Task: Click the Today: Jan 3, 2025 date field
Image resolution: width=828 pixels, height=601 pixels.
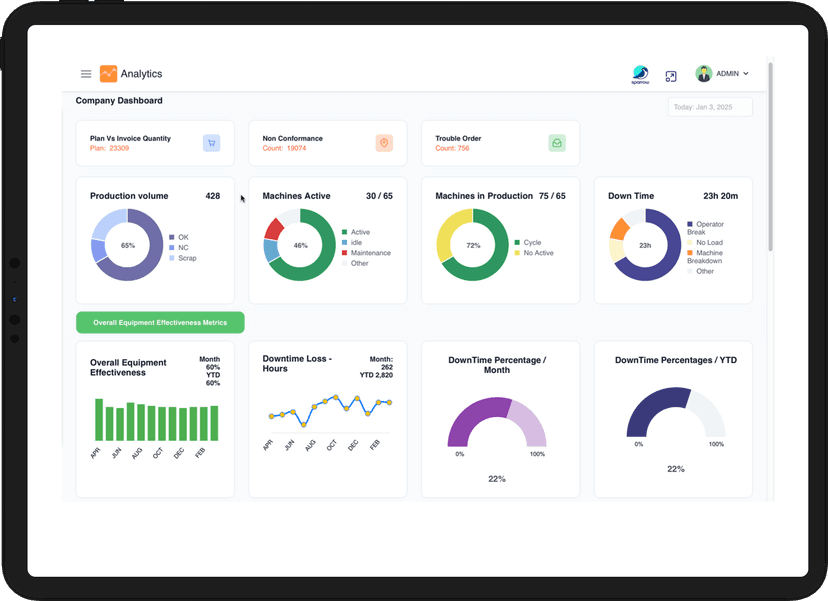Action: click(x=710, y=106)
